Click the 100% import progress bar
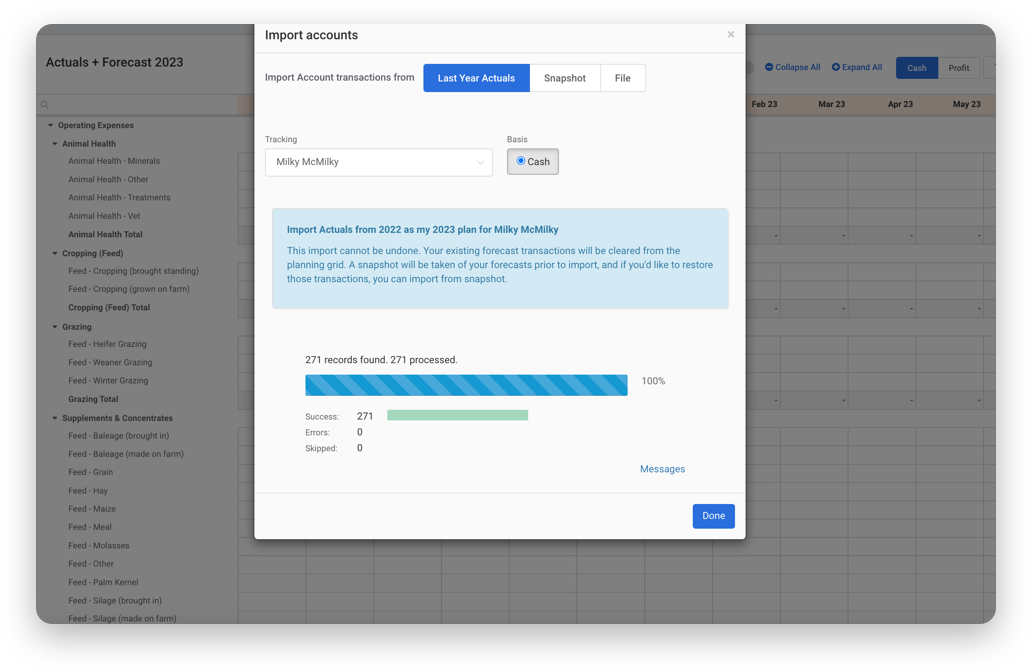Viewport: 1032px width, 672px height. (x=466, y=384)
